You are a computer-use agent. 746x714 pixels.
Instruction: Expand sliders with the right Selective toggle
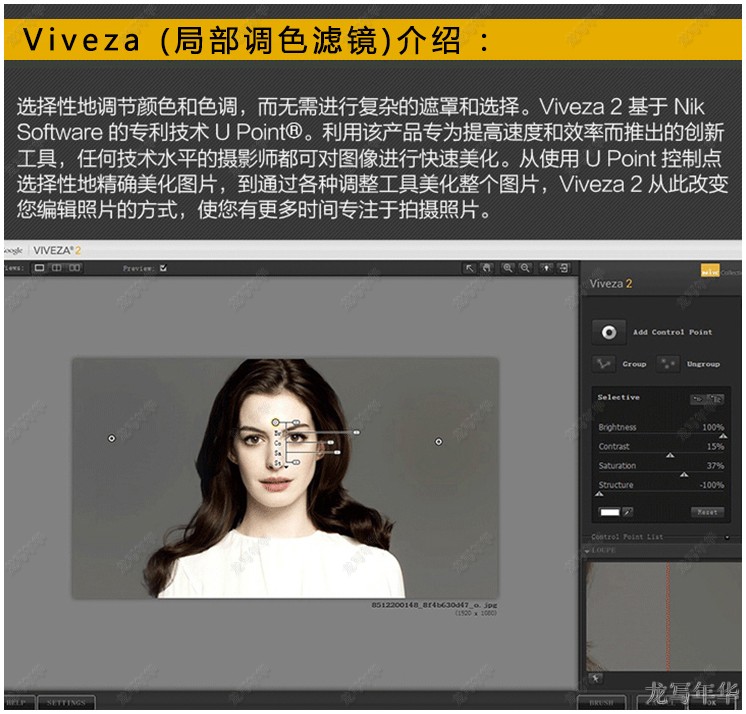715,399
